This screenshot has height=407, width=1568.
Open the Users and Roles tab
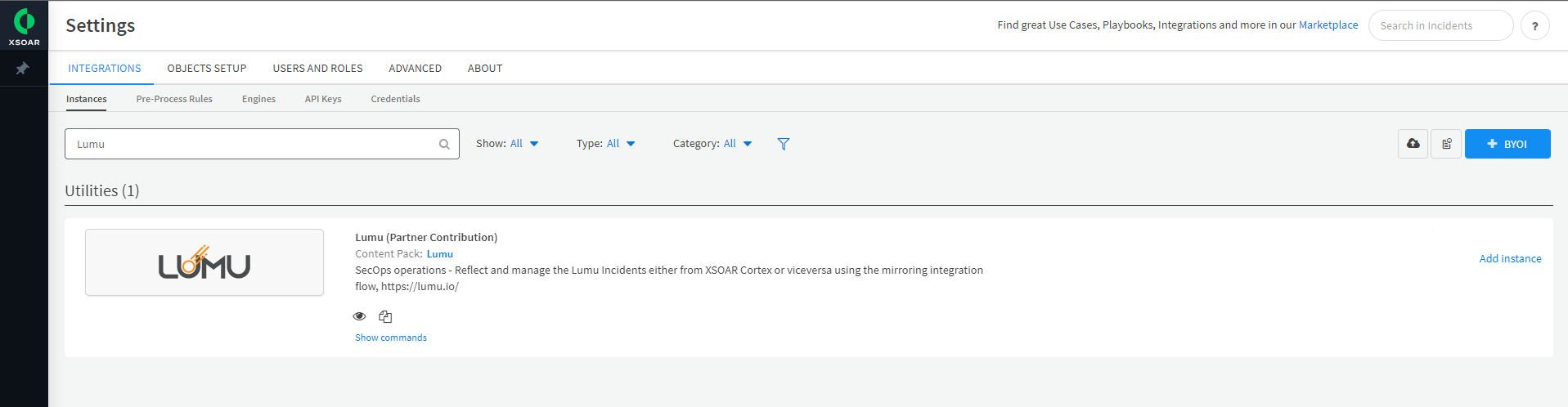coord(317,69)
